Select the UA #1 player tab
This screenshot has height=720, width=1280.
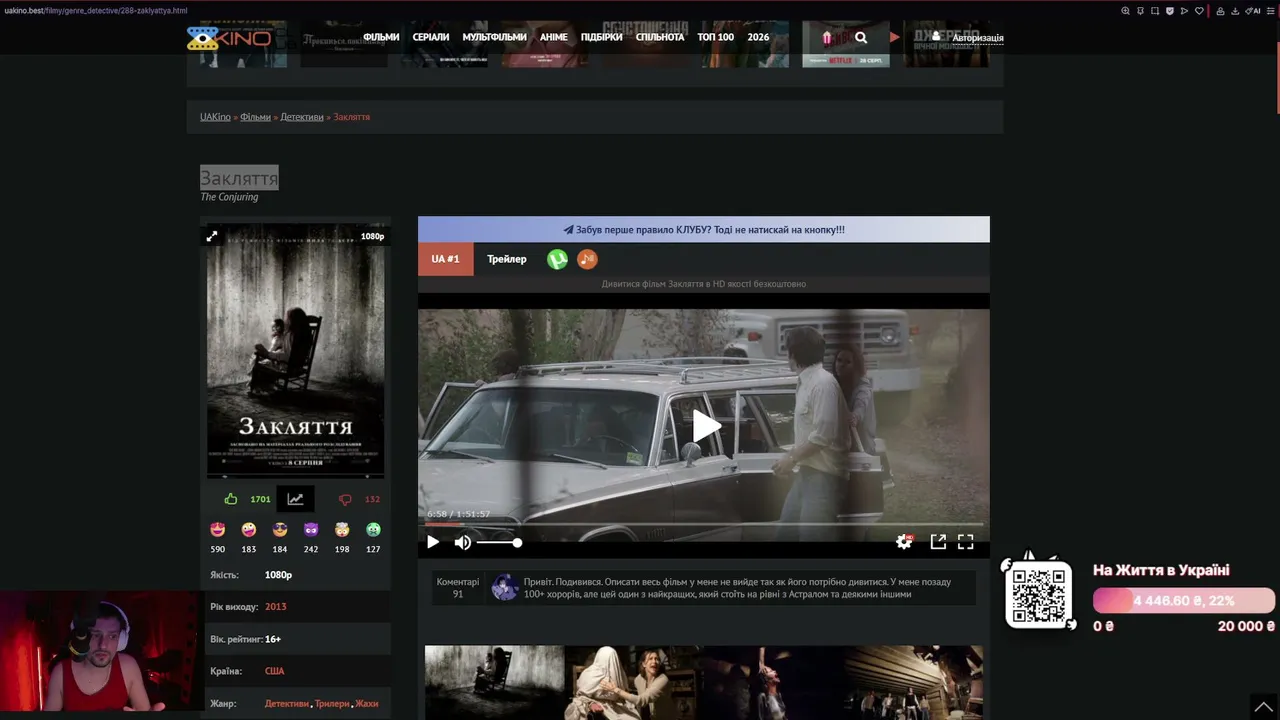tap(446, 259)
